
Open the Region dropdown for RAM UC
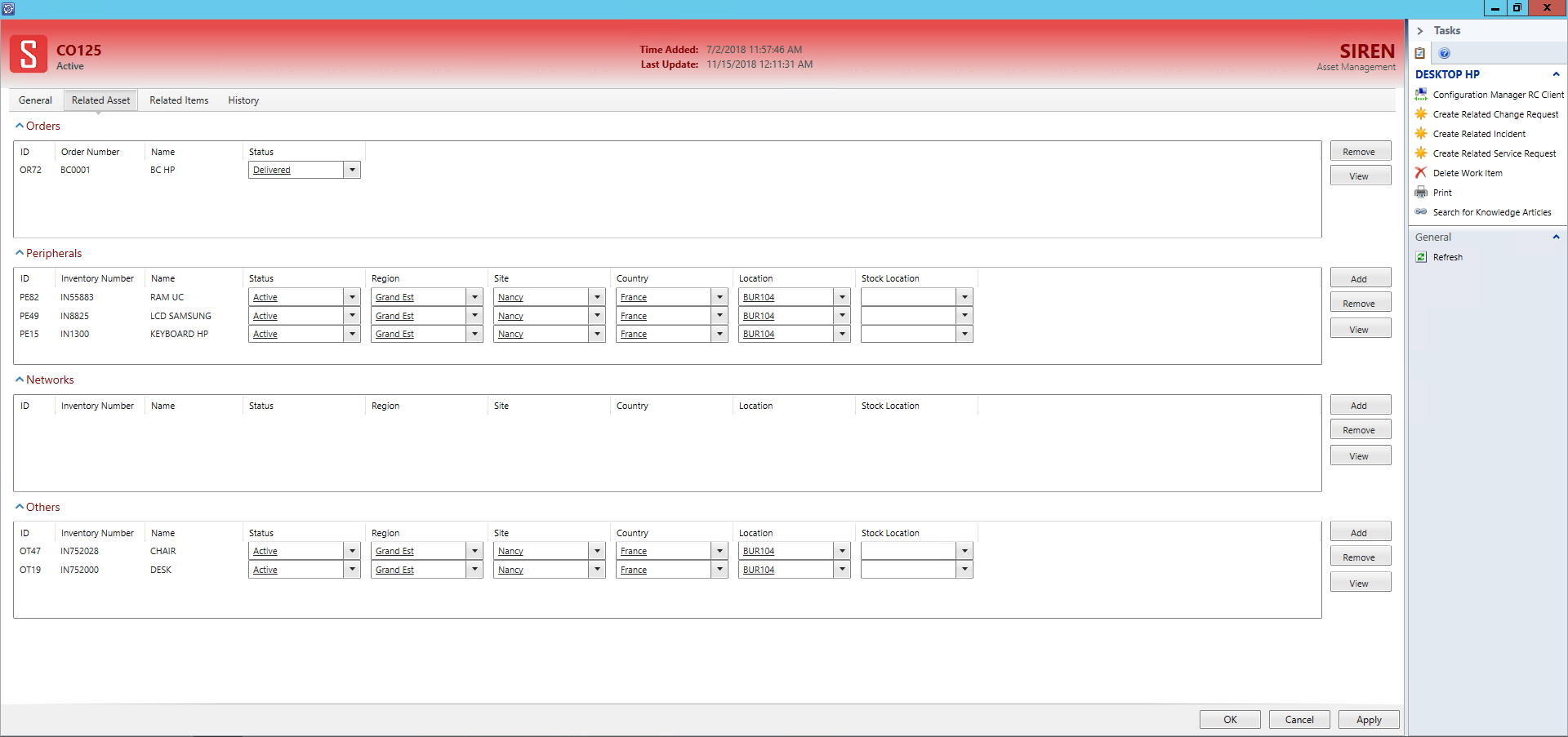474,297
